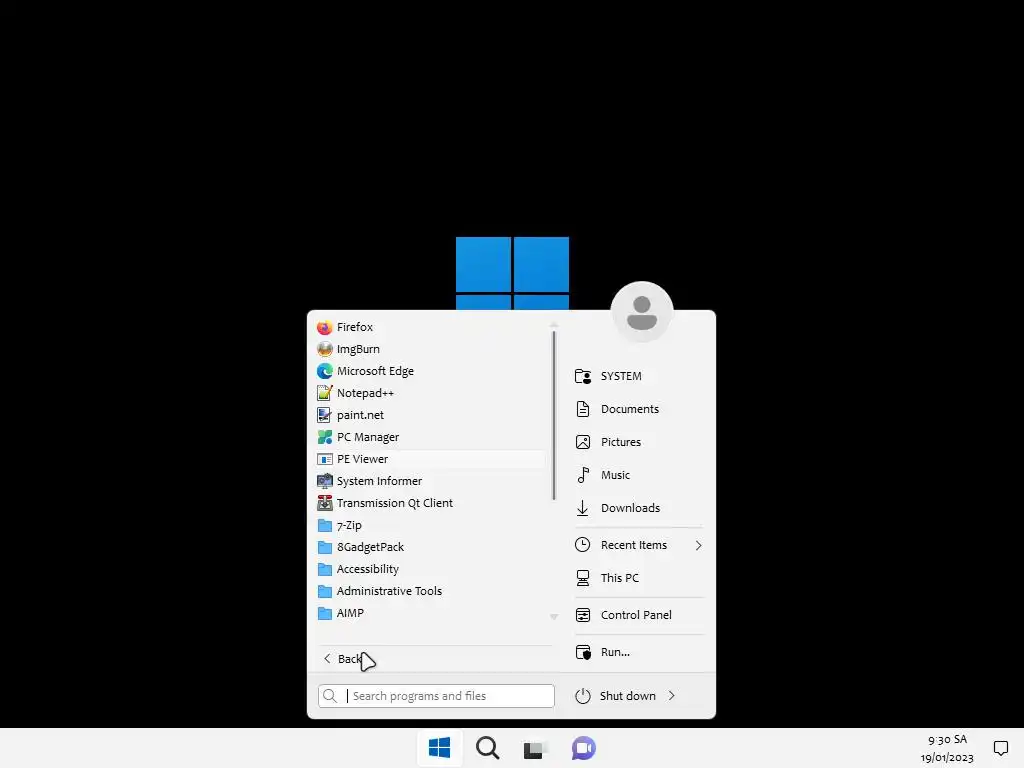Click the Music note icon
This screenshot has width=1024, height=768.
(583, 475)
